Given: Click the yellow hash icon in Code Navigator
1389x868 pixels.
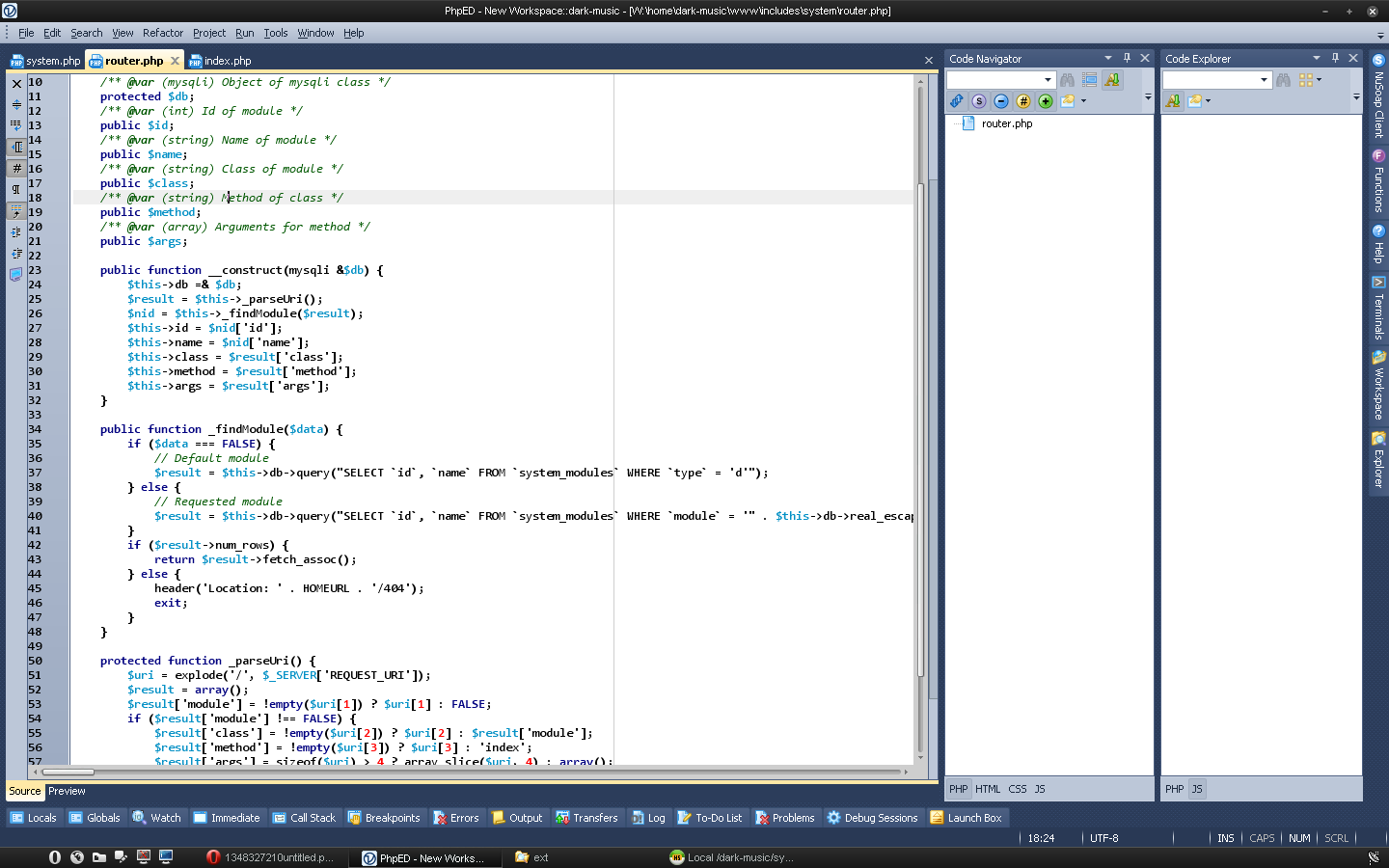Looking at the screenshot, I should tap(1023, 101).
